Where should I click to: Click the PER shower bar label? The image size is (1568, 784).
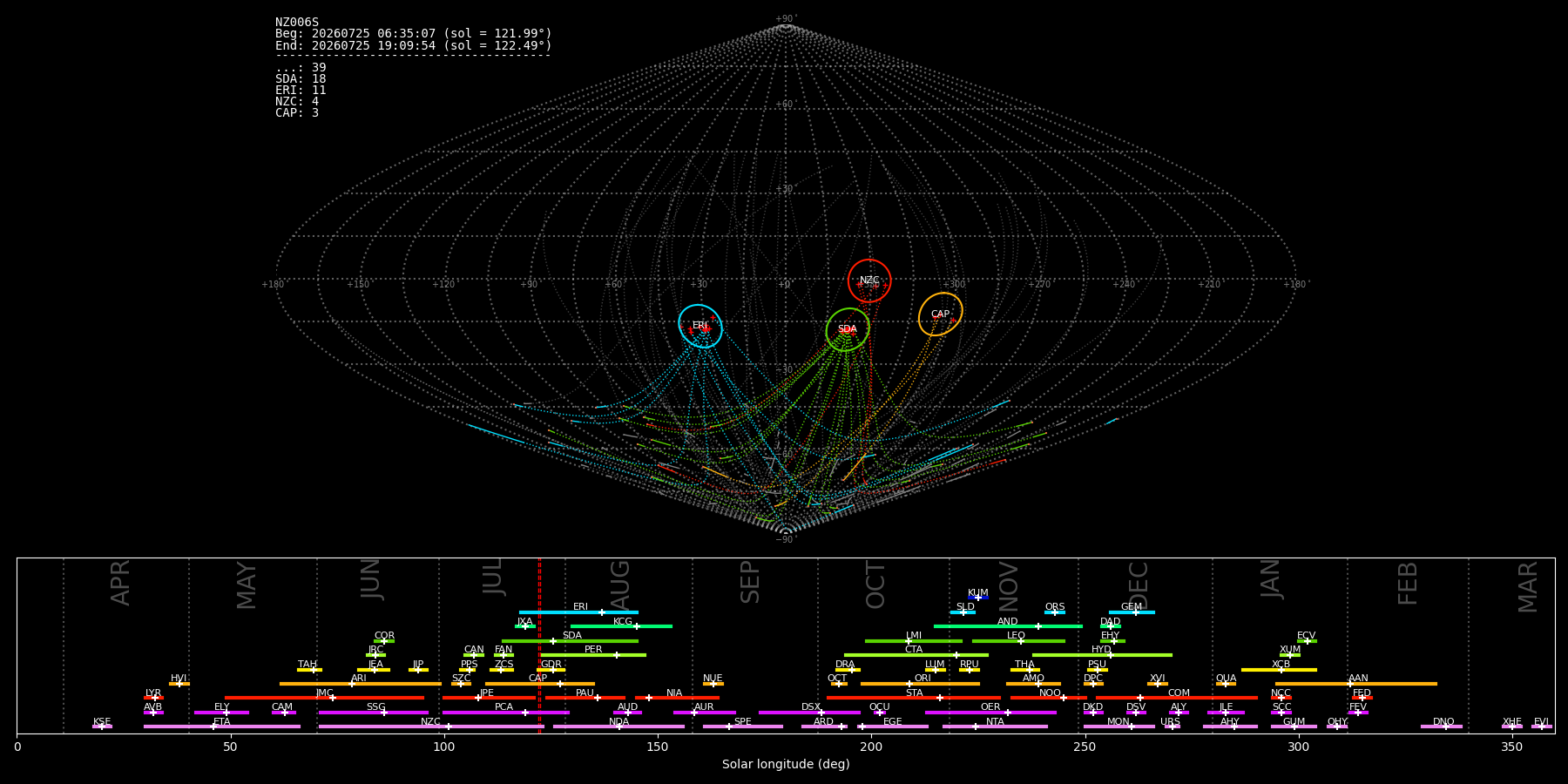tap(593, 649)
